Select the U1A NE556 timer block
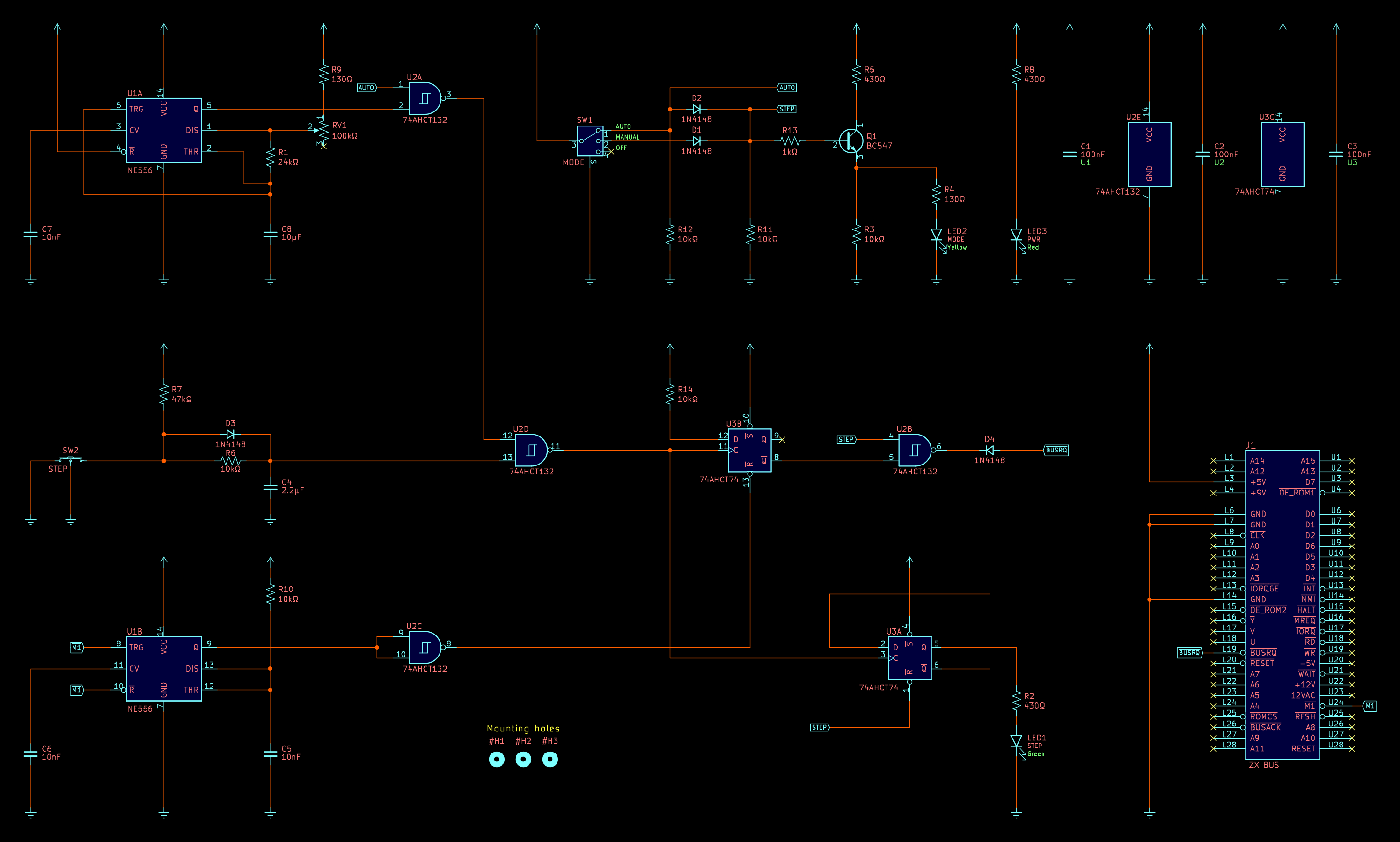 coord(164,131)
